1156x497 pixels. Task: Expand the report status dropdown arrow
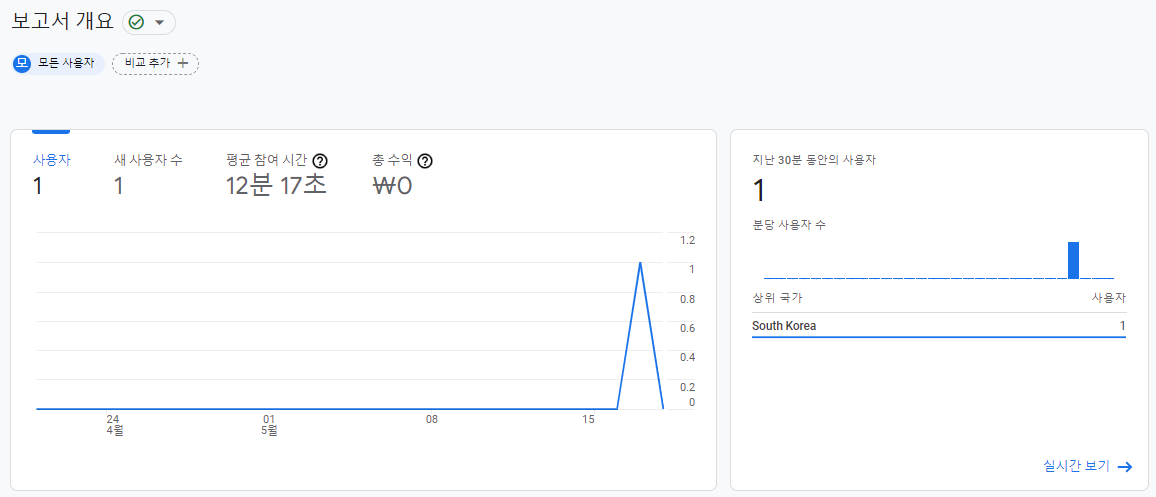point(159,23)
